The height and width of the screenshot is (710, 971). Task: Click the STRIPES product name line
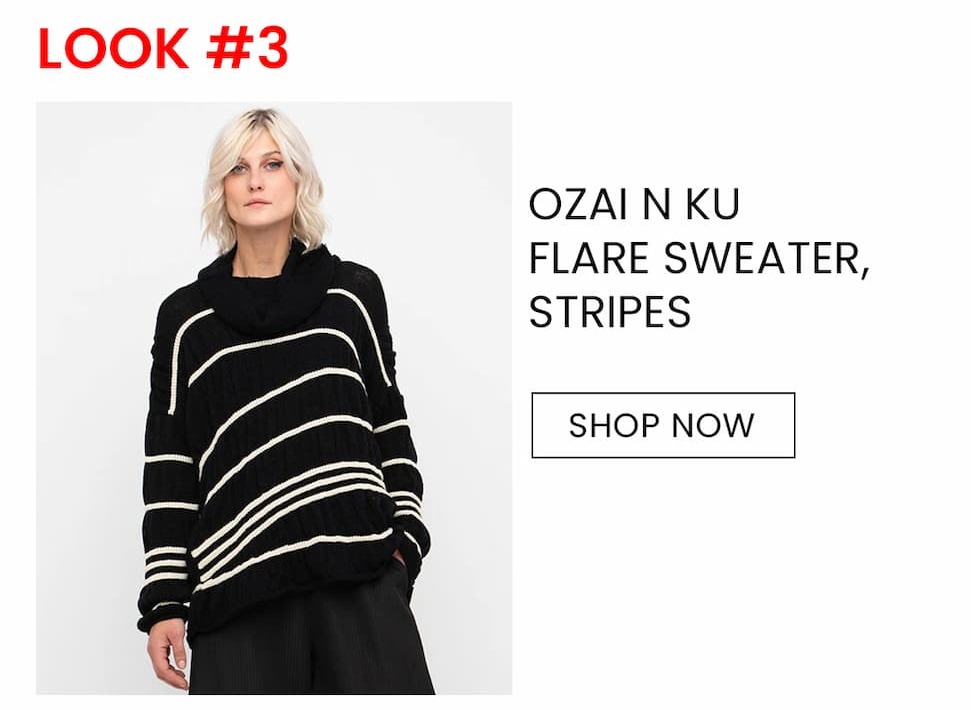(610, 312)
